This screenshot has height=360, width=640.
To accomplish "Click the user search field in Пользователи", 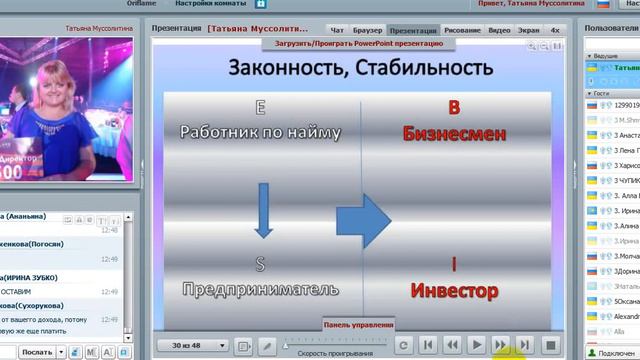I will click(x=612, y=44).
